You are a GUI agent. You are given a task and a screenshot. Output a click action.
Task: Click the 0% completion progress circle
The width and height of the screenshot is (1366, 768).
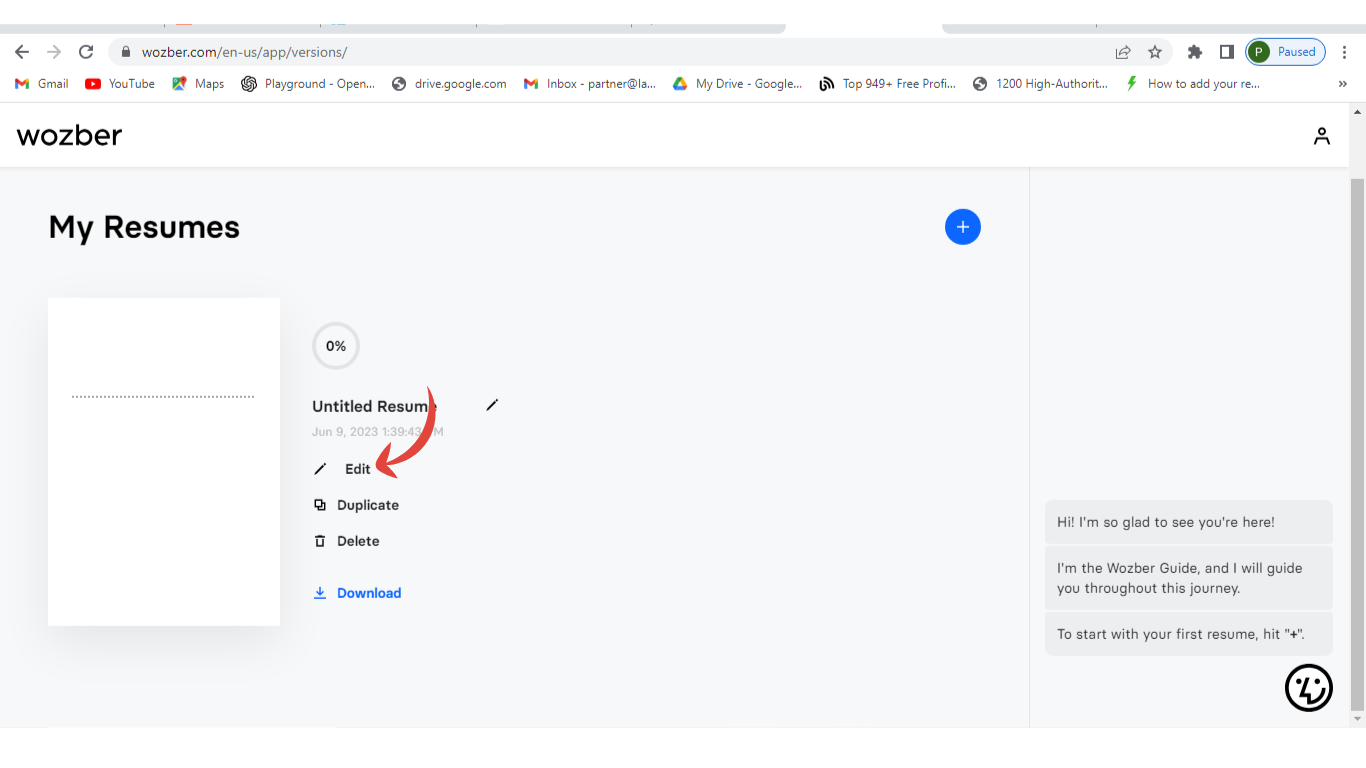(x=336, y=346)
